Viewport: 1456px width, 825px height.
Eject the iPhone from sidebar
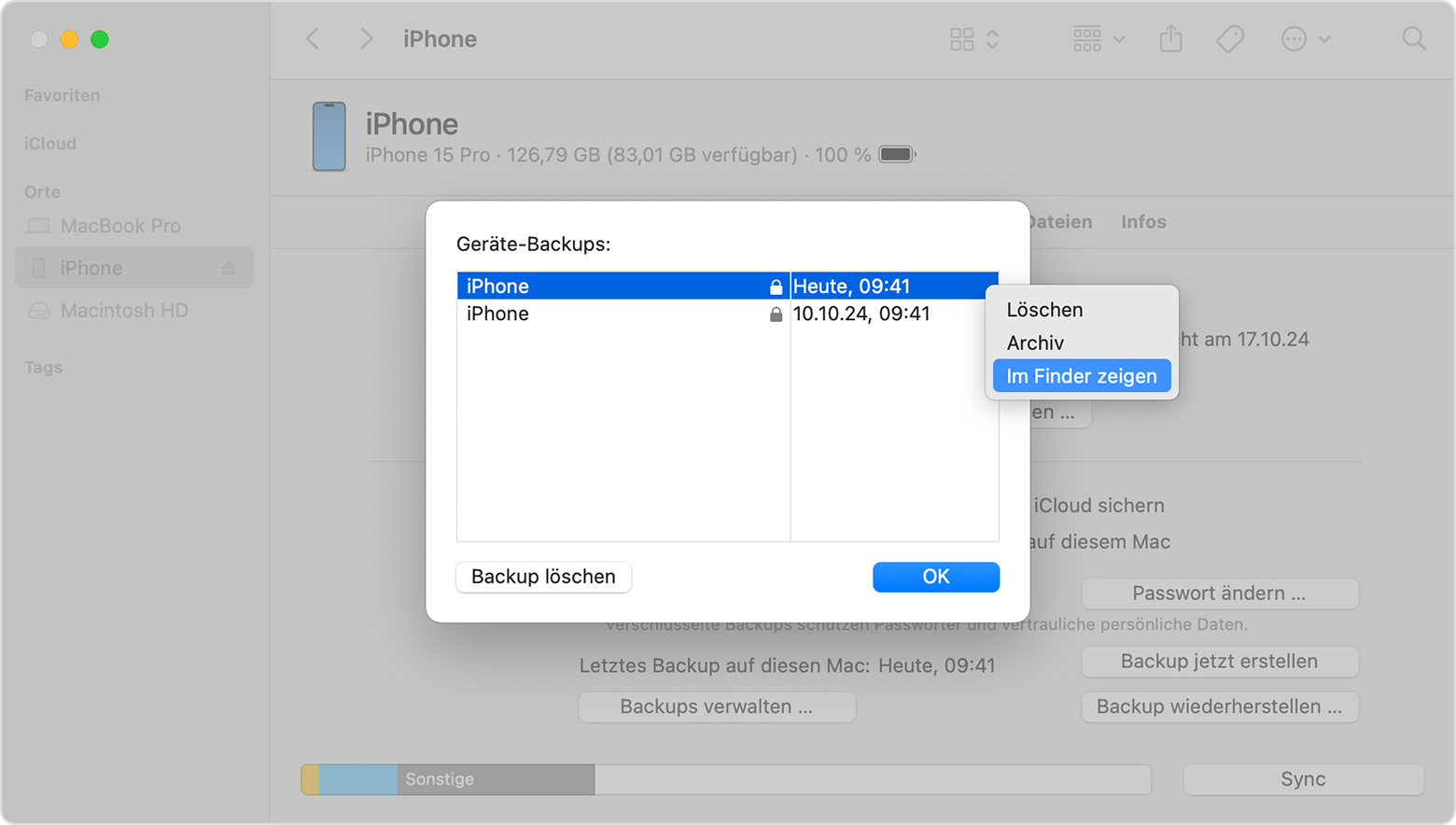tap(228, 269)
